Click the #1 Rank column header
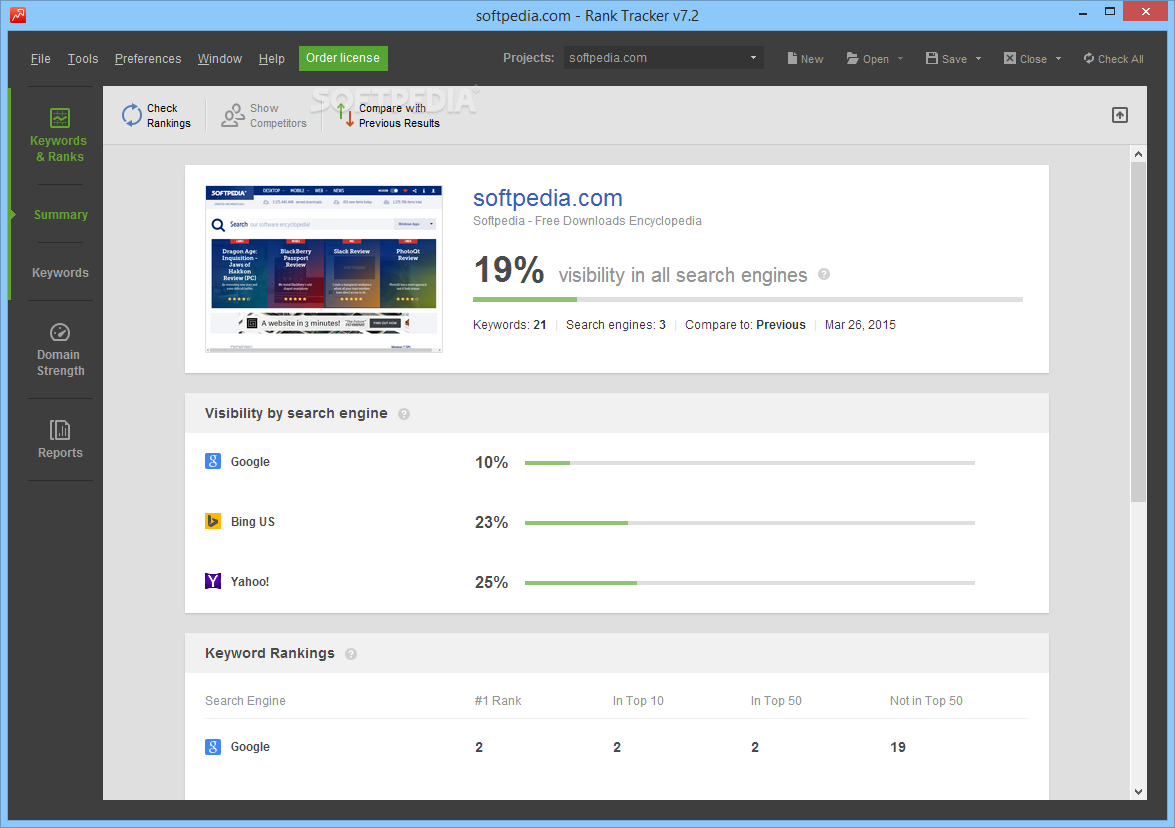The height and width of the screenshot is (828, 1175). click(x=498, y=701)
